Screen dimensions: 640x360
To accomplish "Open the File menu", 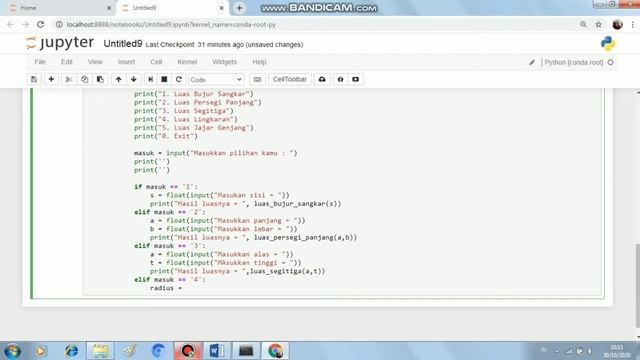I will tap(40, 62).
